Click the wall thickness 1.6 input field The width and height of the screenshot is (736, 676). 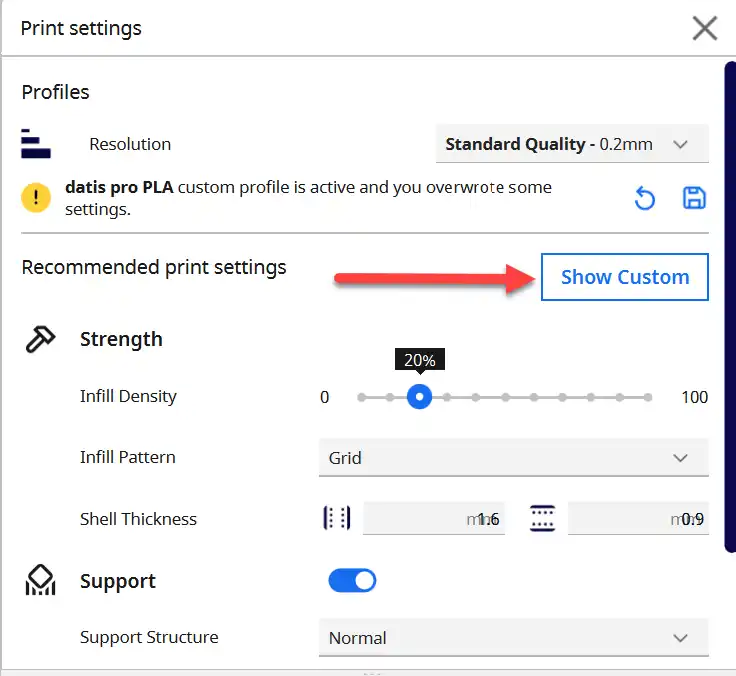434,518
